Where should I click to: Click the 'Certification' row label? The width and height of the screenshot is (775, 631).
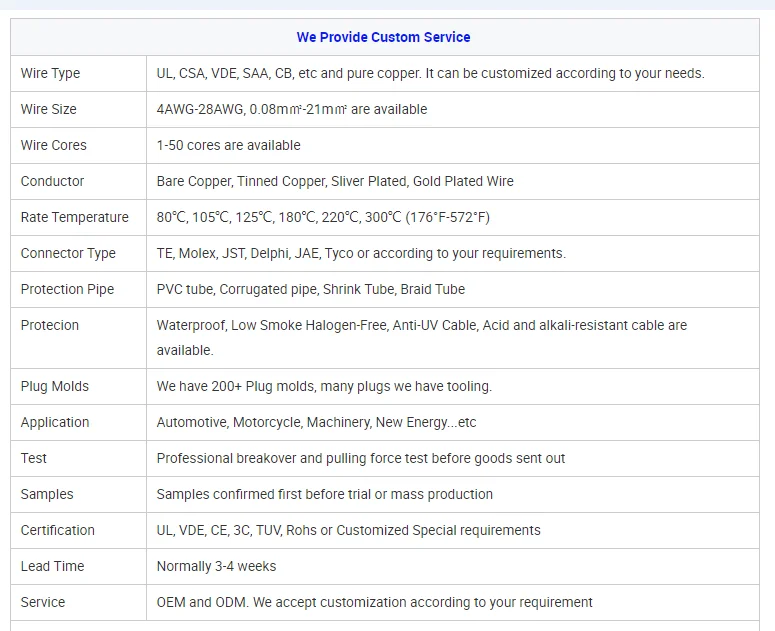click(57, 530)
